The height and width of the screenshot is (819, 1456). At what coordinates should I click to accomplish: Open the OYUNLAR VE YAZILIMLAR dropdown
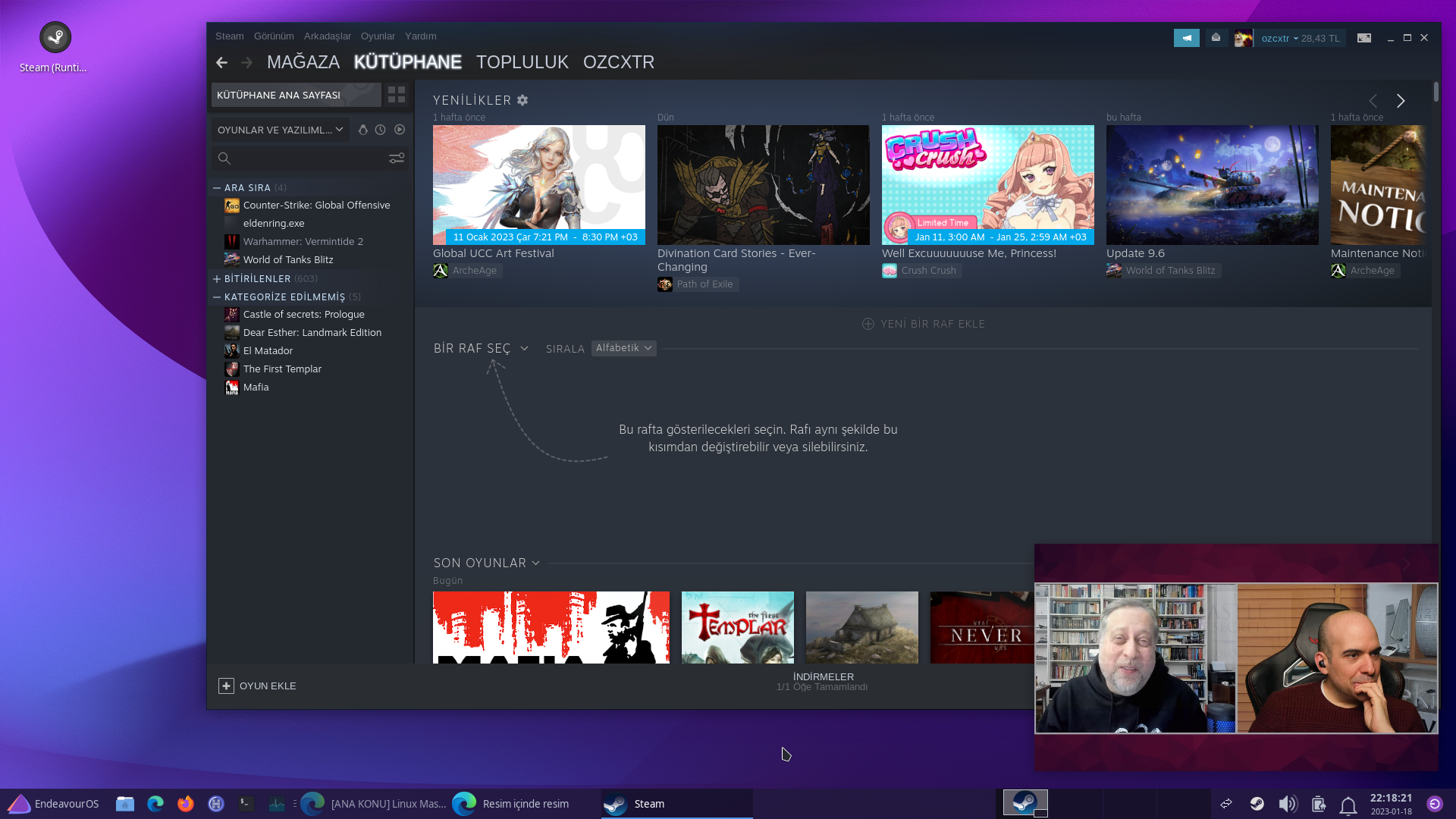click(x=280, y=130)
